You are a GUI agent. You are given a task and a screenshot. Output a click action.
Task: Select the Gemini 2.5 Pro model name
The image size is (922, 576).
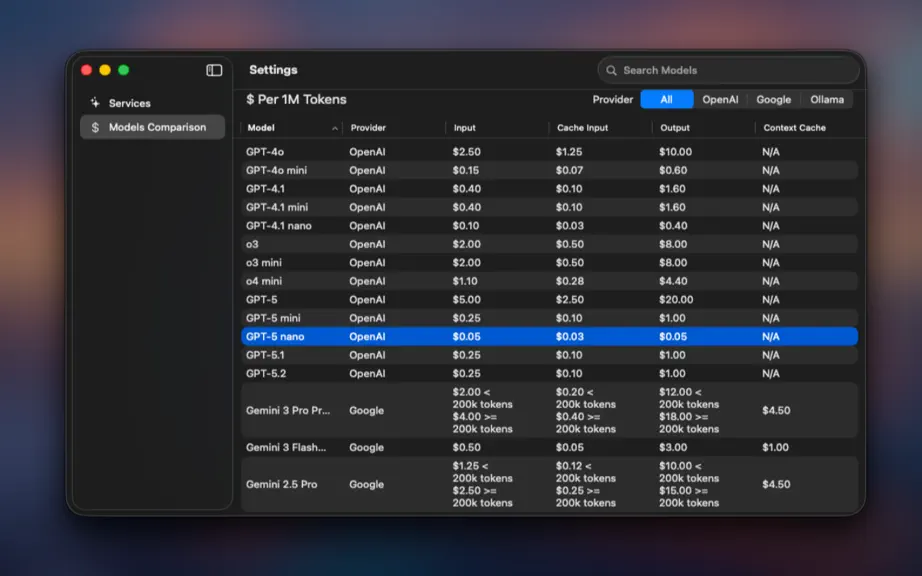[282, 484]
